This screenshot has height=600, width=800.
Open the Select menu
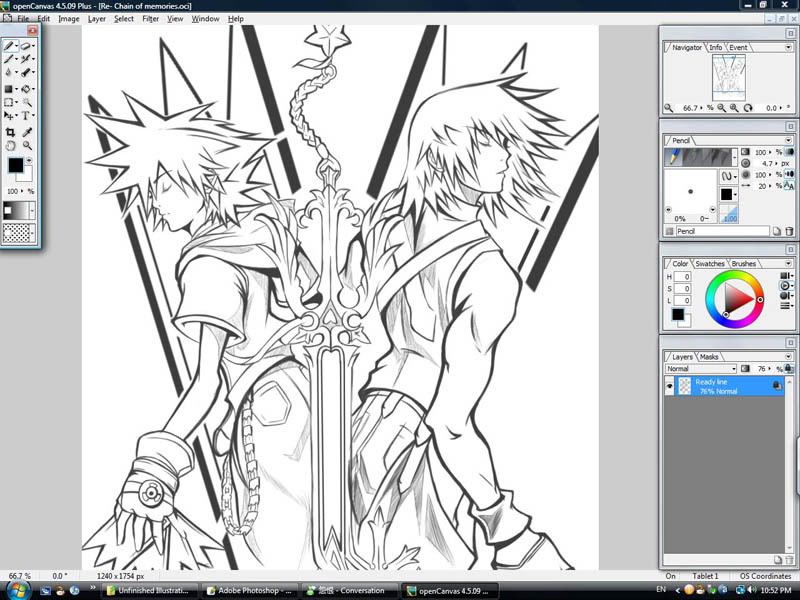point(123,19)
